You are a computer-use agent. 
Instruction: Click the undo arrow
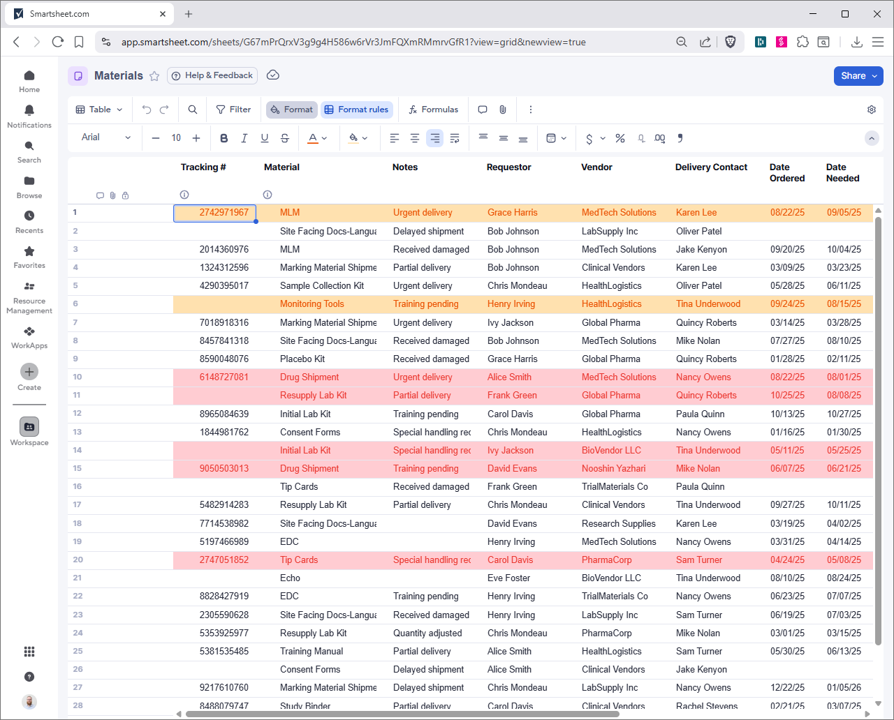click(147, 110)
